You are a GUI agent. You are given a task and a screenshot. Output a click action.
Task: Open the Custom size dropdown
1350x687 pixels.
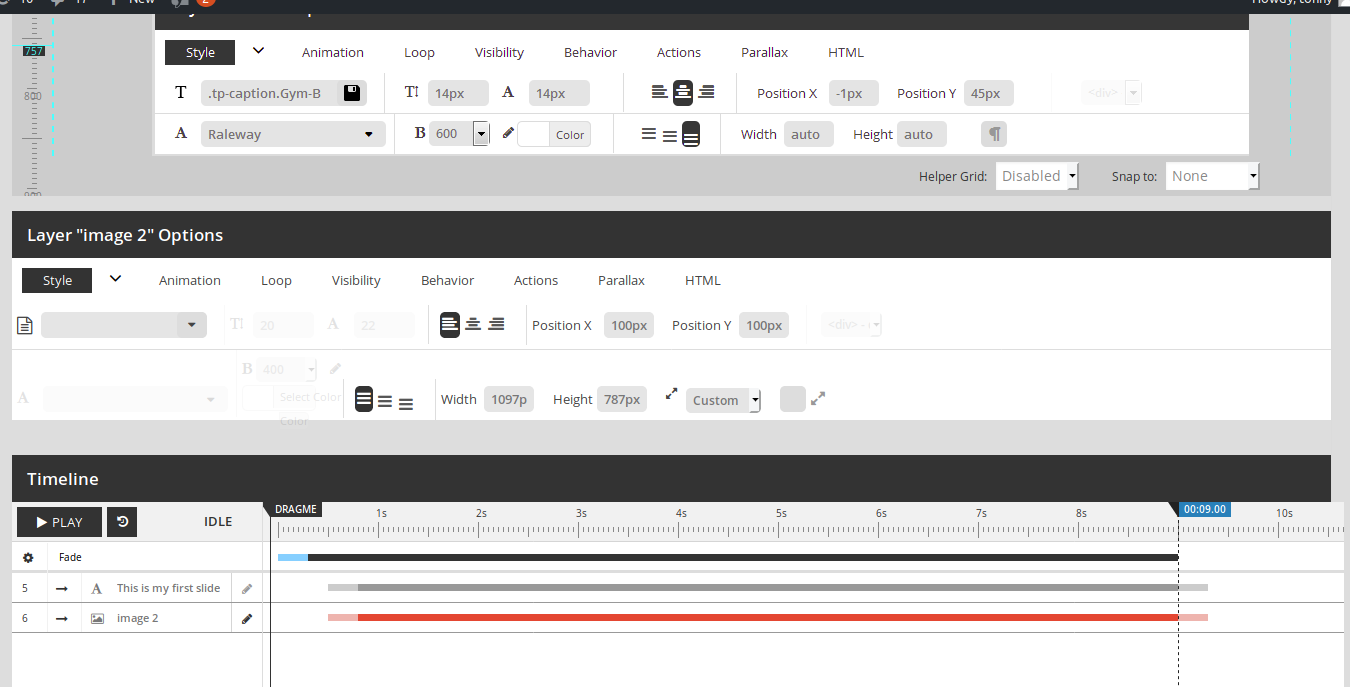point(723,400)
